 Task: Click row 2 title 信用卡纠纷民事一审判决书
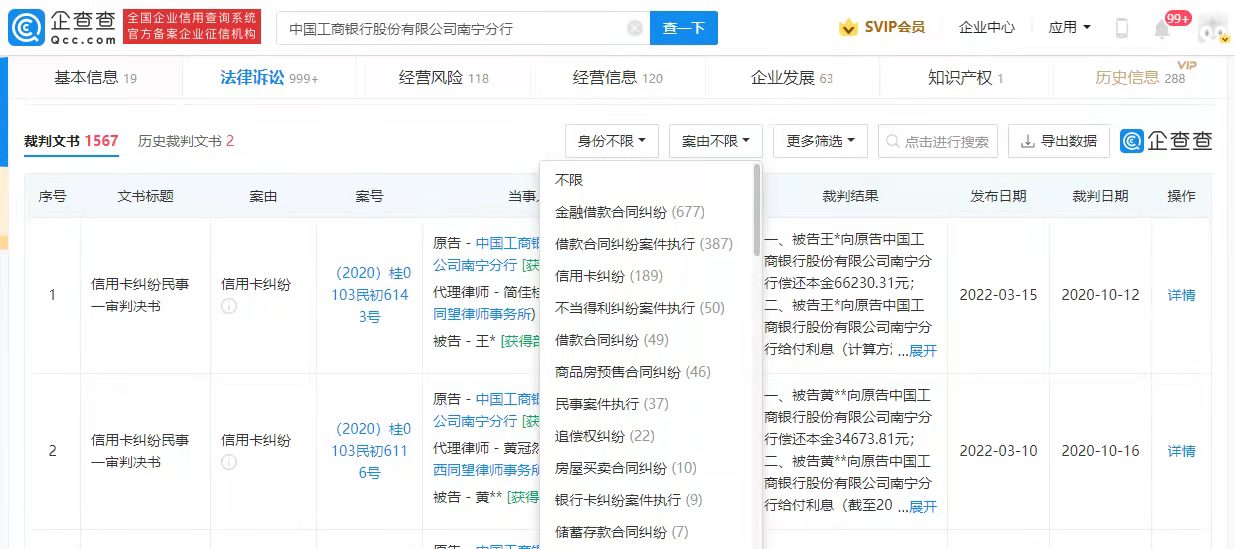139,450
